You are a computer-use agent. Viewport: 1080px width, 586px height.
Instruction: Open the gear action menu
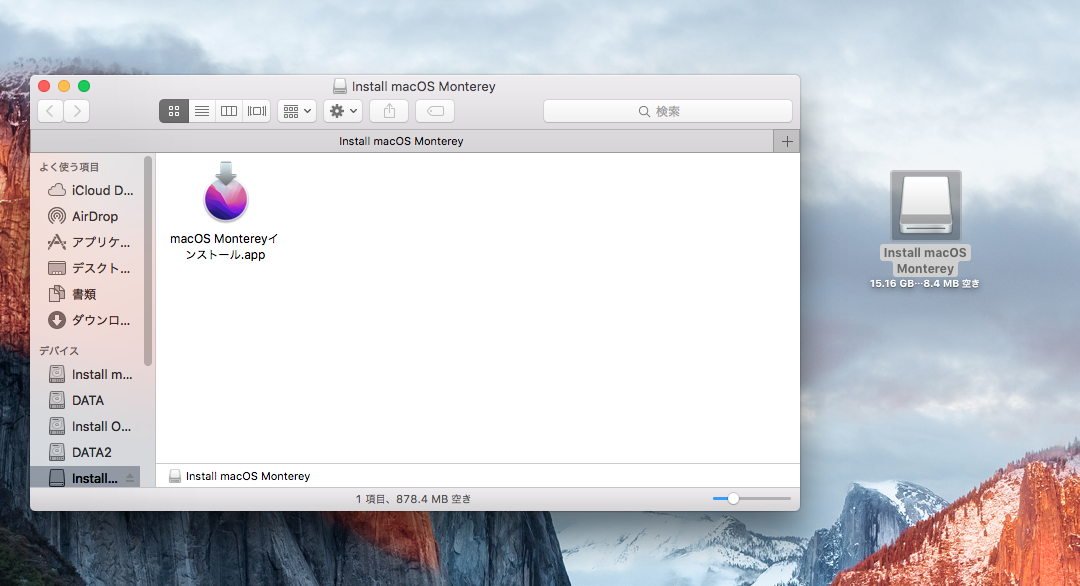tap(343, 111)
